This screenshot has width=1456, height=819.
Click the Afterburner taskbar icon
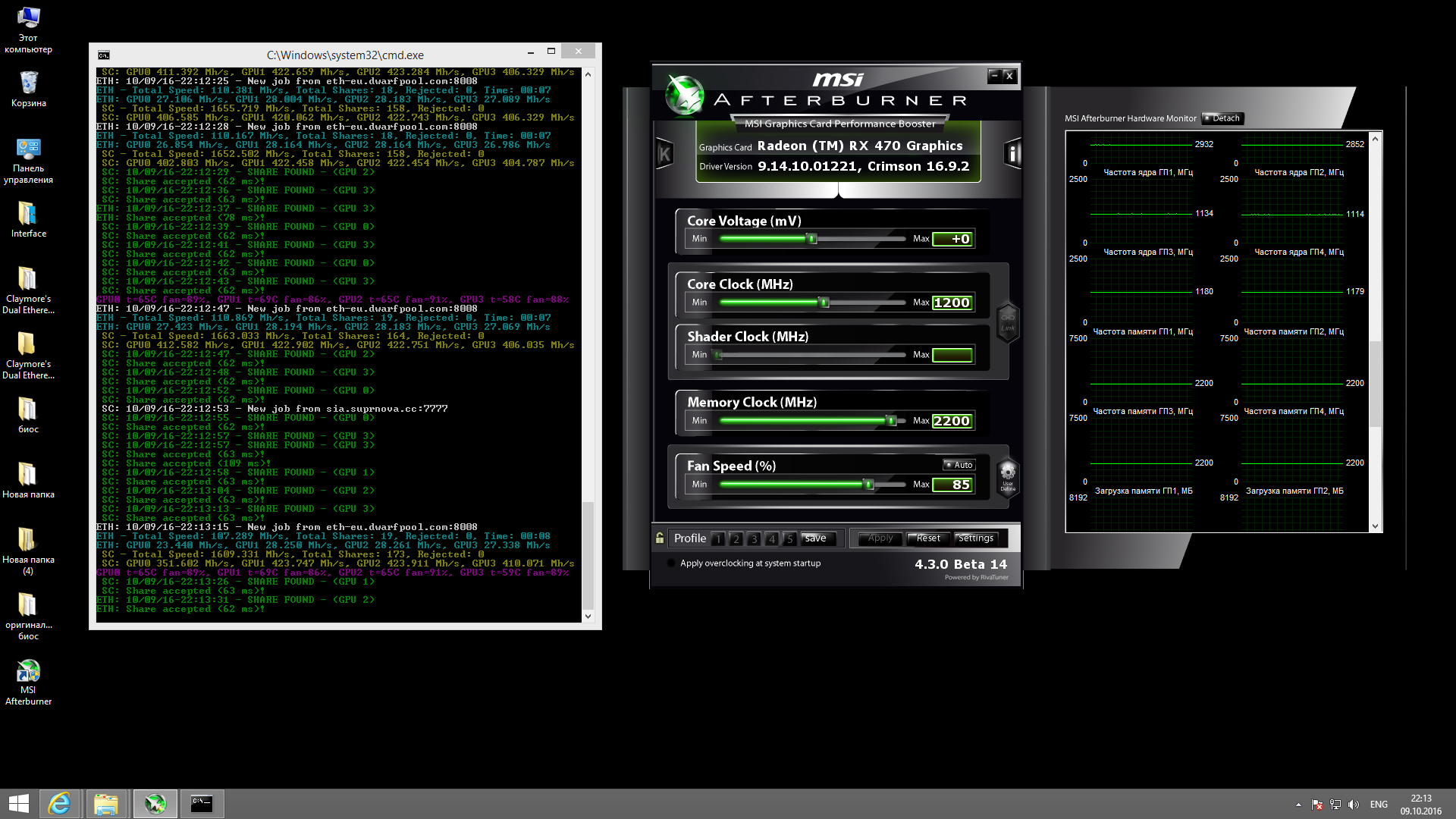tap(155, 804)
